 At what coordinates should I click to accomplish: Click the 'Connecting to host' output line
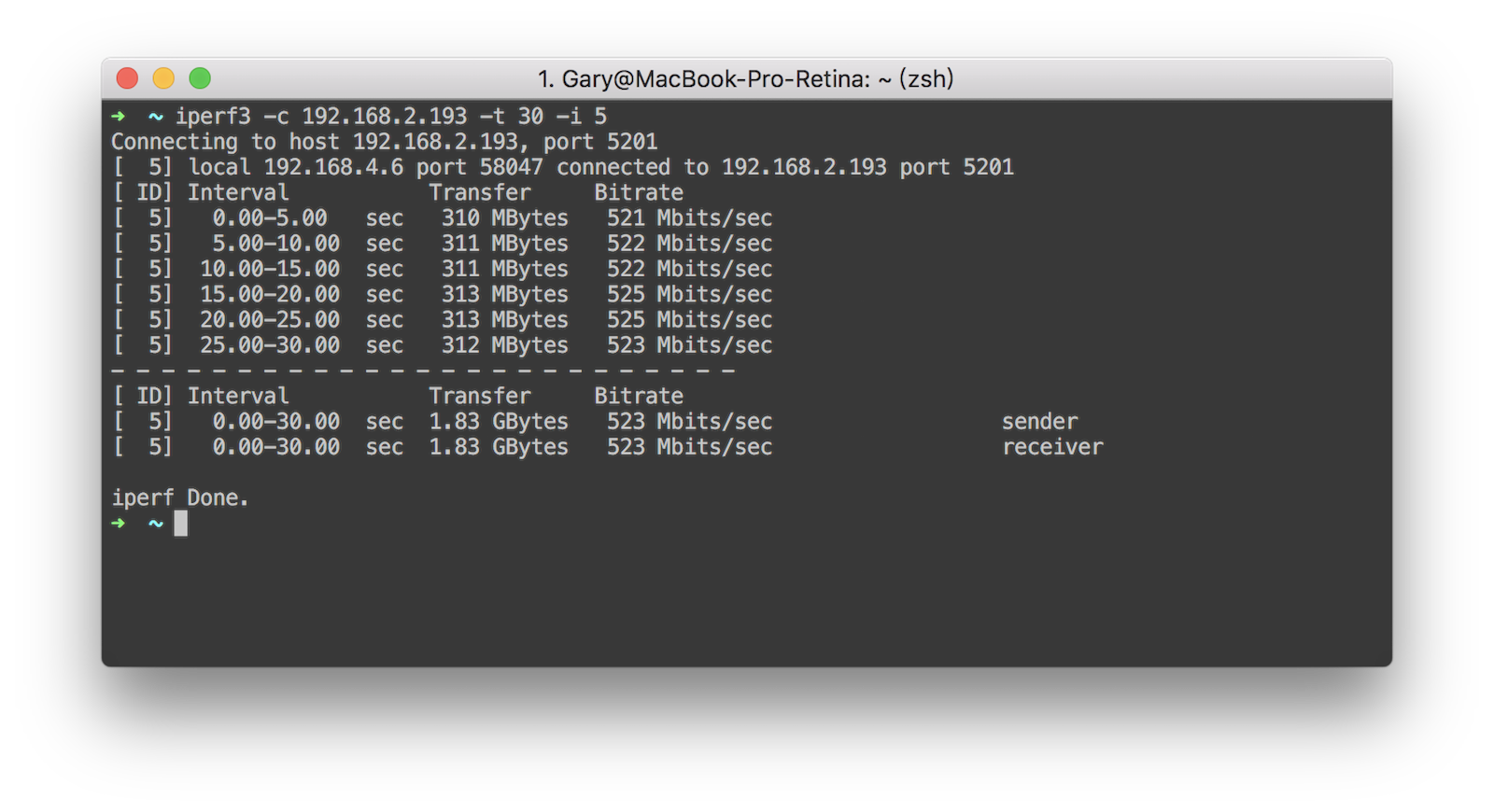(384, 142)
